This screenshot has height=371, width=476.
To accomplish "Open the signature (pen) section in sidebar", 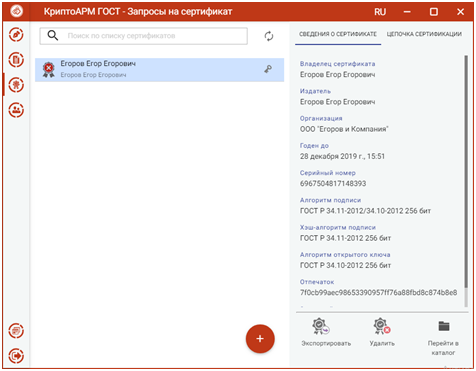I will (x=16, y=35).
